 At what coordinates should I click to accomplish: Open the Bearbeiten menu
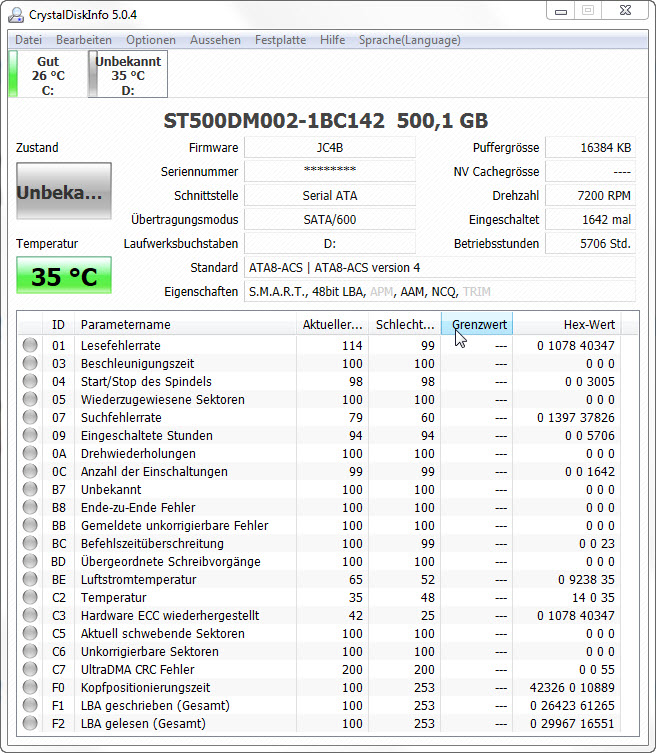click(84, 40)
